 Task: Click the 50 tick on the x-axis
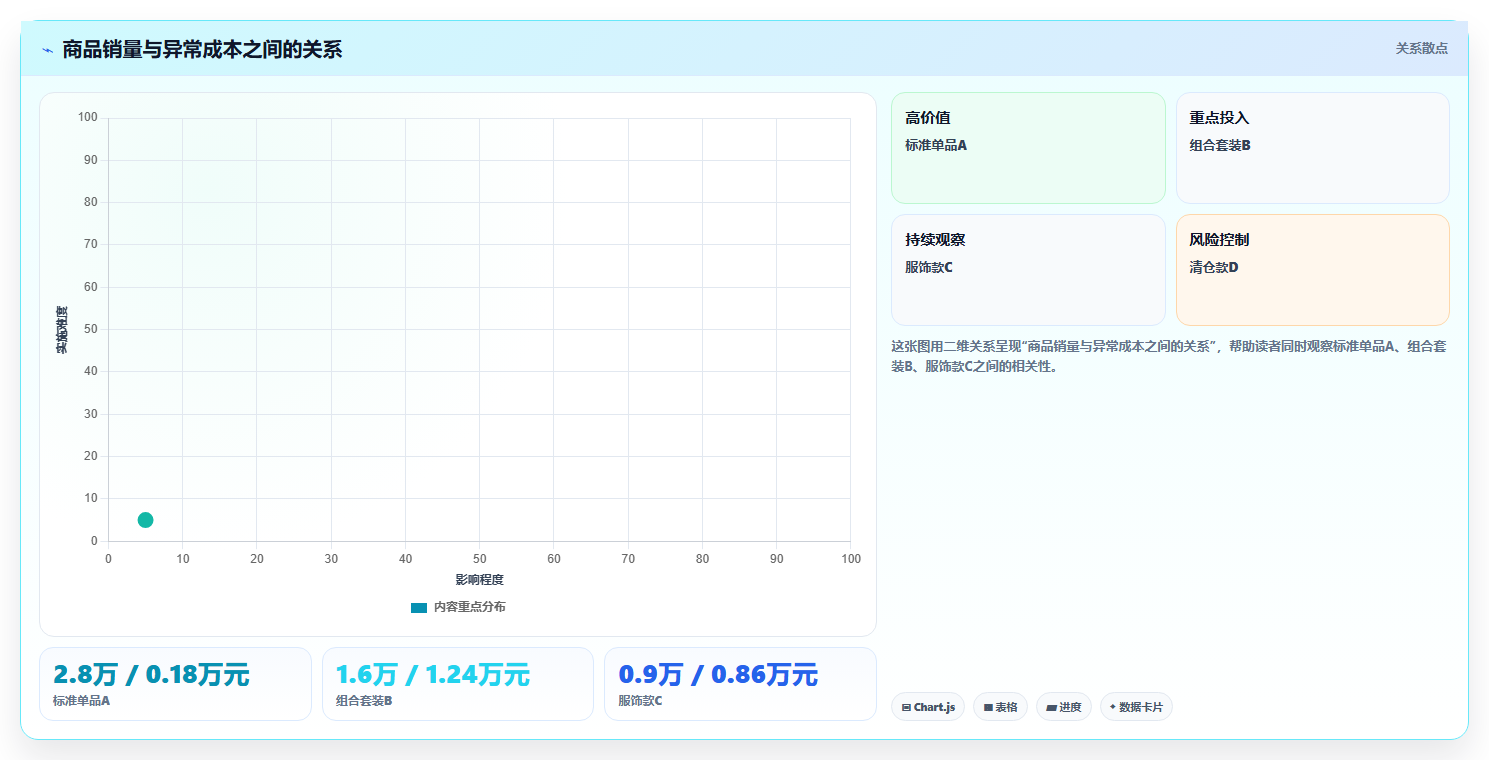tap(480, 559)
